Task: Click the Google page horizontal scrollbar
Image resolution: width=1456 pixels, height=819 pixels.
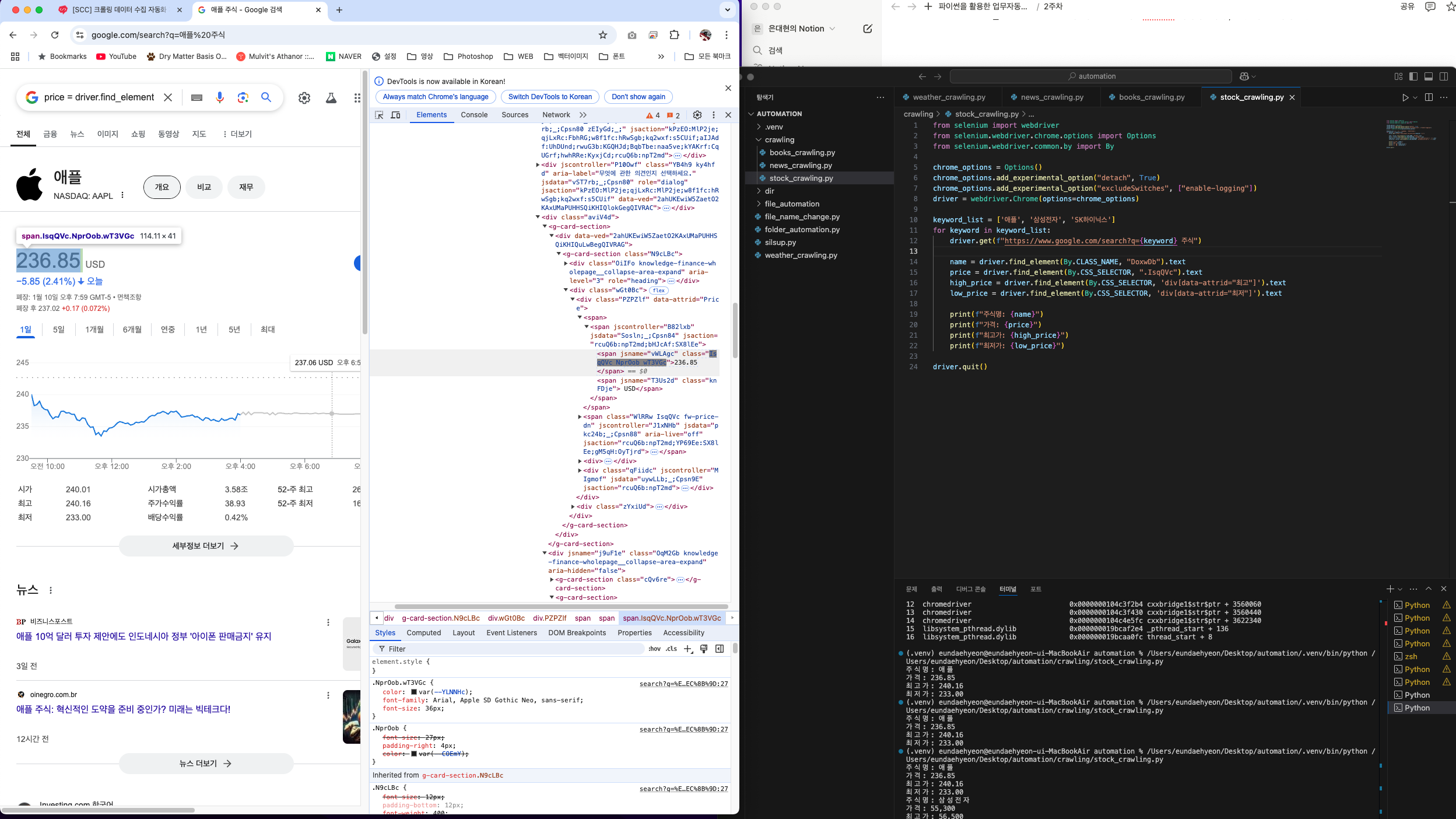Action: [98, 810]
